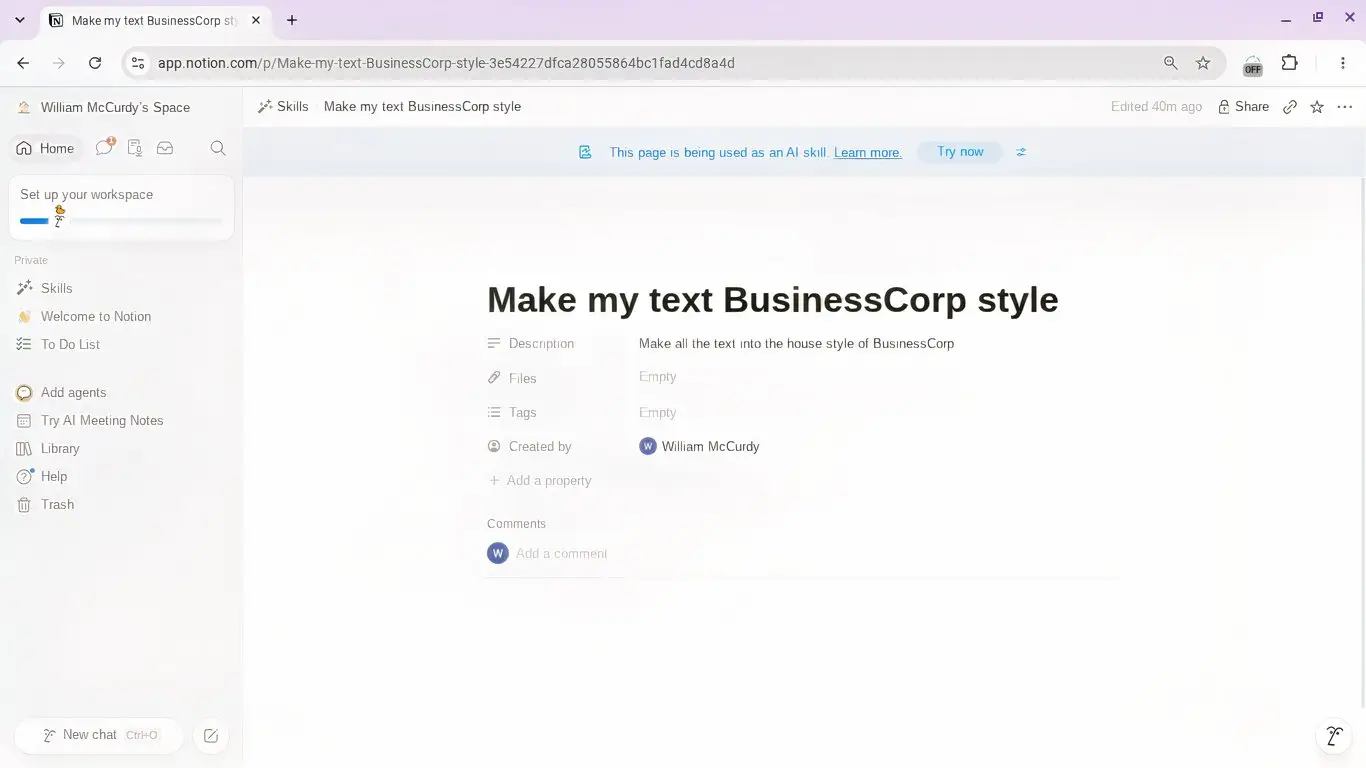The width and height of the screenshot is (1366, 768).
Task: Open the Trash
Action: click(121, 504)
